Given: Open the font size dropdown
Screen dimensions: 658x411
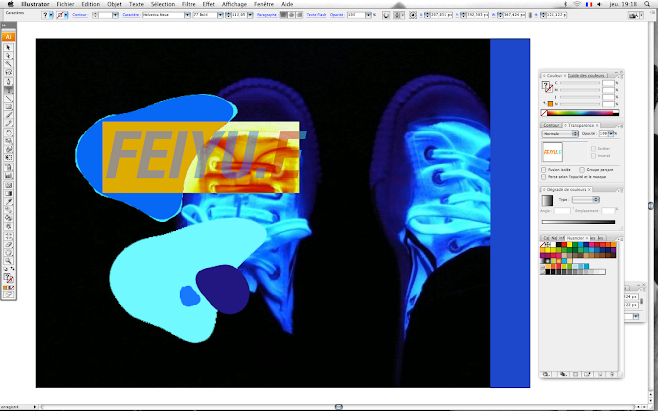Looking at the screenshot, I should 250,15.
